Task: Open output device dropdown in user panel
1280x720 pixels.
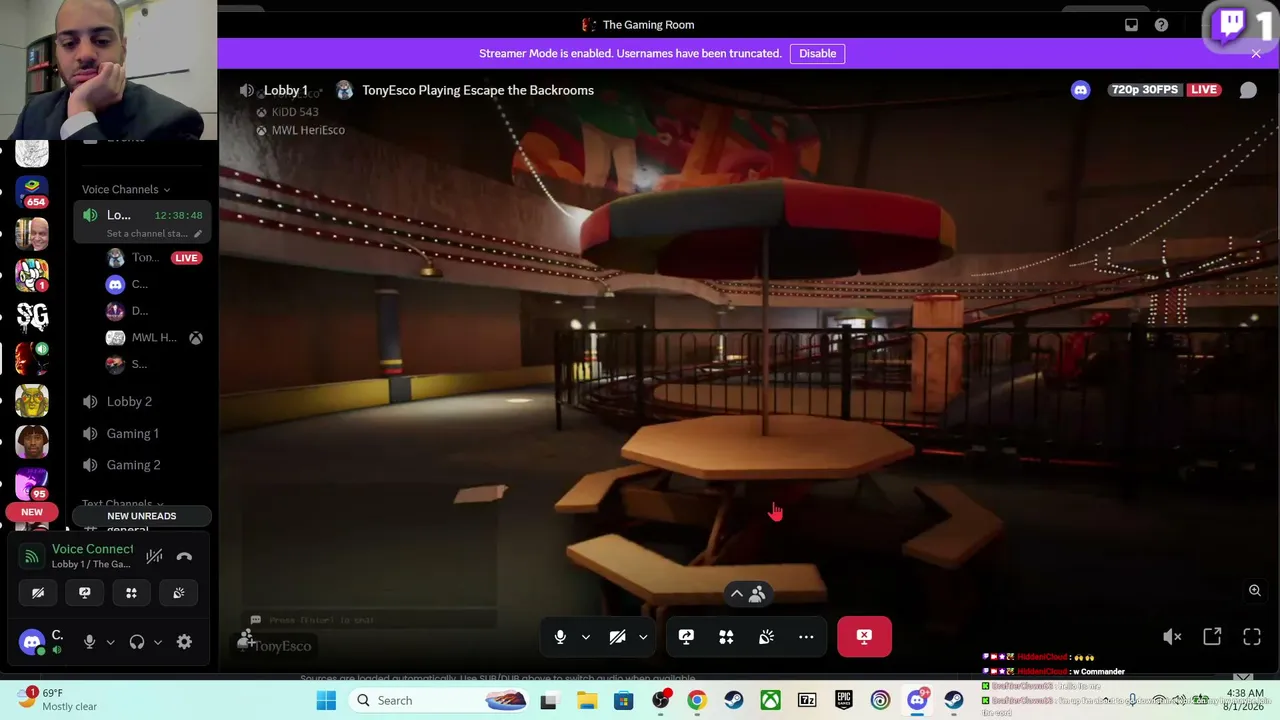Action: (158, 642)
